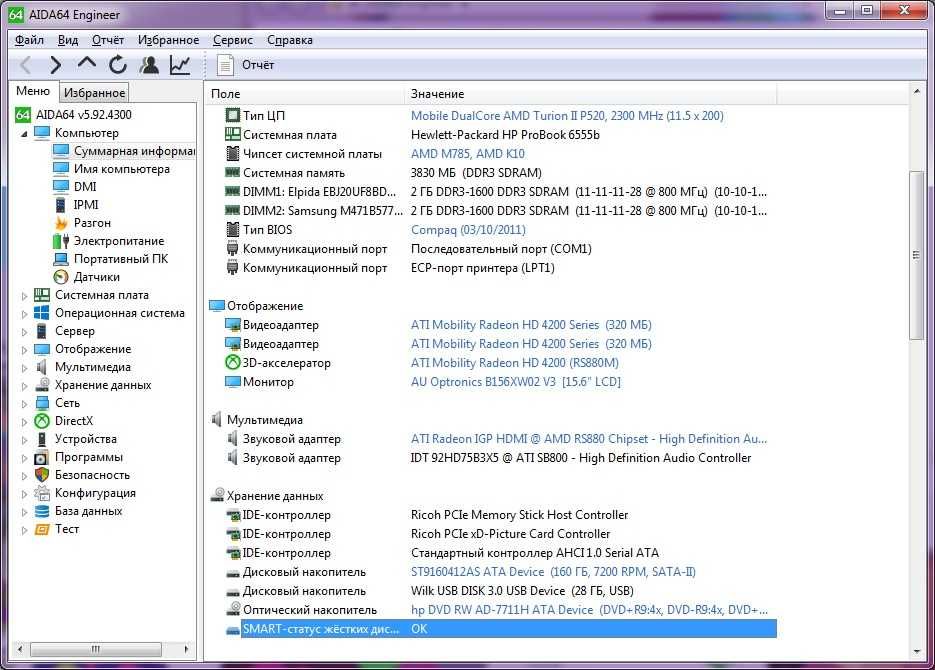The width and height of the screenshot is (935, 670).
Task: Click the DMI monitor icon in tree
Action: point(61,187)
